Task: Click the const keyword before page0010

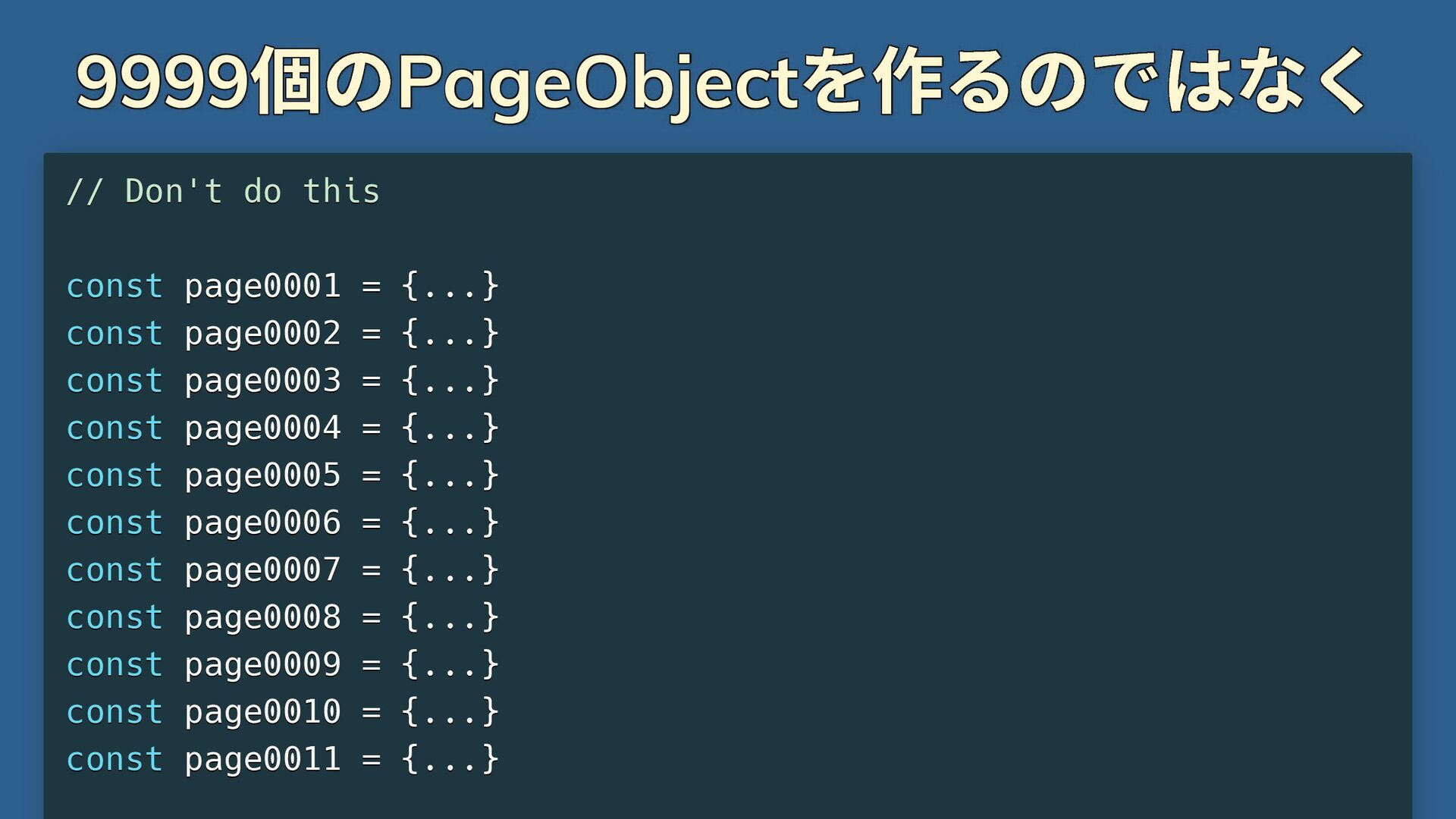Action: [x=115, y=713]
